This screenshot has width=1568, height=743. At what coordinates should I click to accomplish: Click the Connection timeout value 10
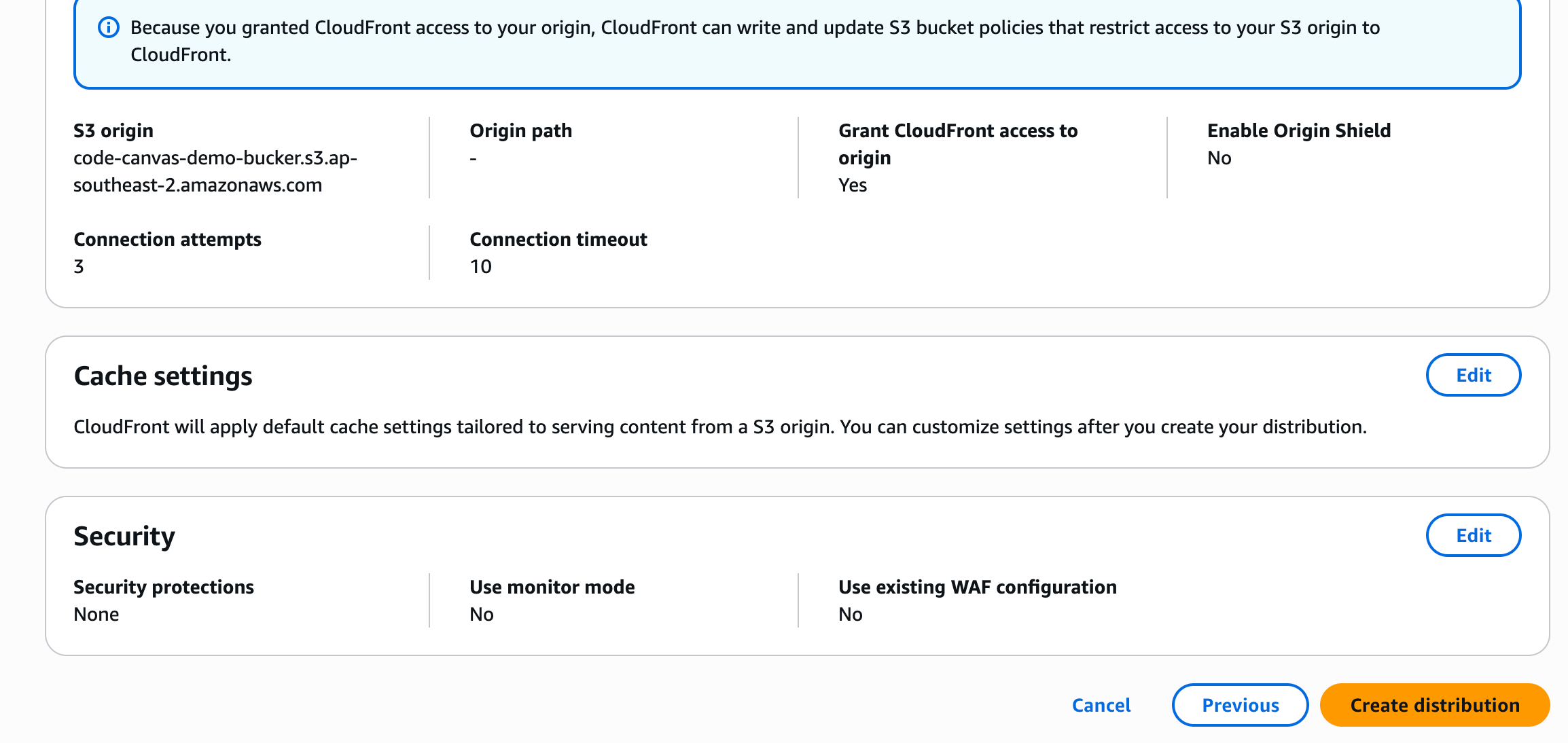480,267
